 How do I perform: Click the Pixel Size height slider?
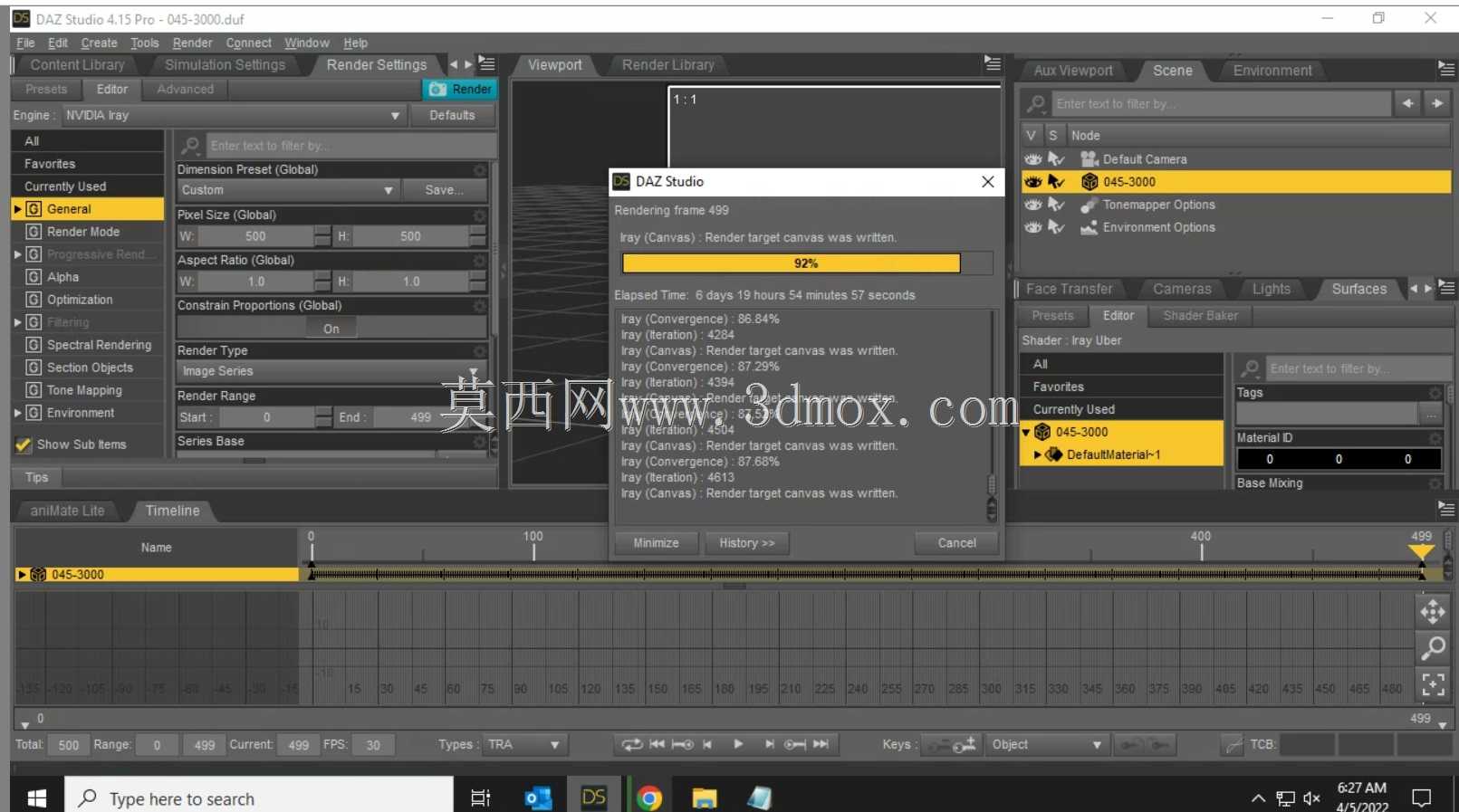click(410, 236)
